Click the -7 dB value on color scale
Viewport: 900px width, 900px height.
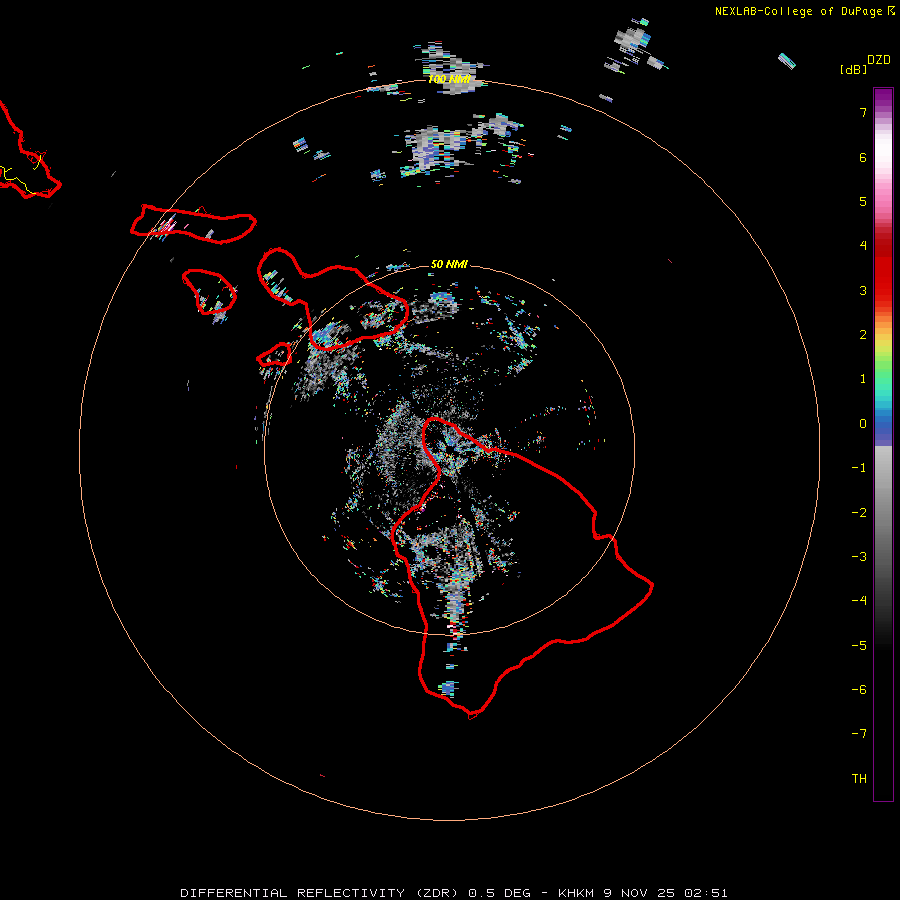click(859, 734)
